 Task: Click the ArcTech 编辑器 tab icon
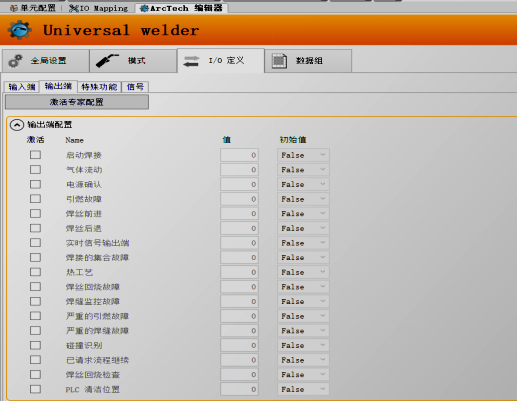(x=144, y=8)
